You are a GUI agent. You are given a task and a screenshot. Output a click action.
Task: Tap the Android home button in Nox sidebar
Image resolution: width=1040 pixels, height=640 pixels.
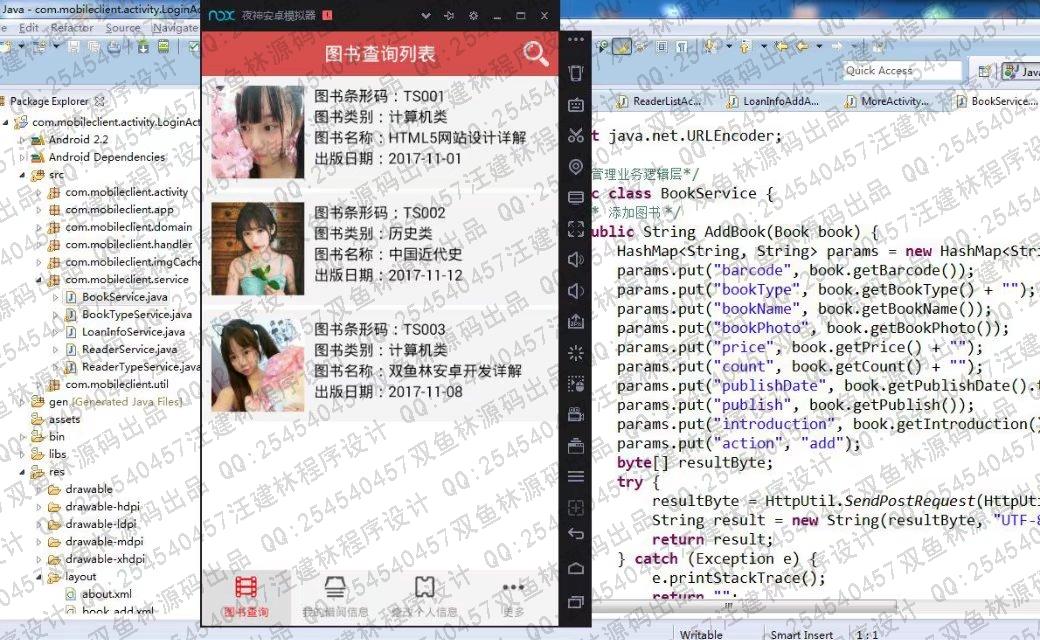576,568
